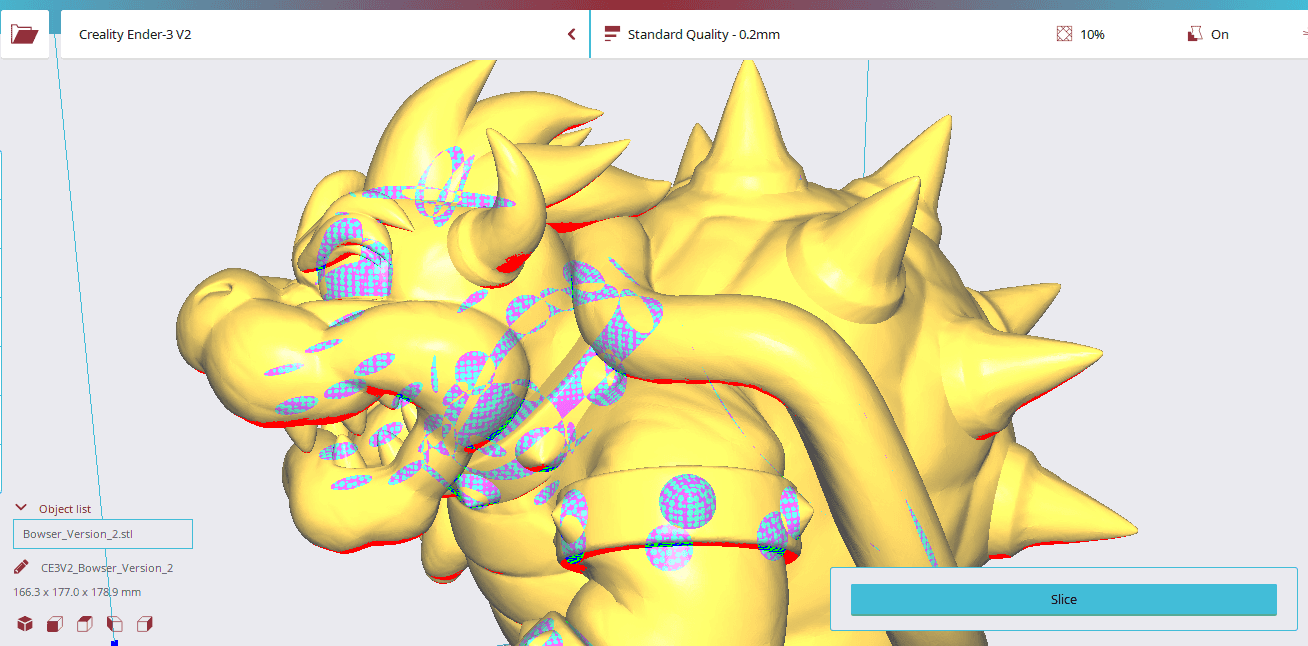Click the pencil icon to rename job
1308x646 pixels.
(21, 567)
